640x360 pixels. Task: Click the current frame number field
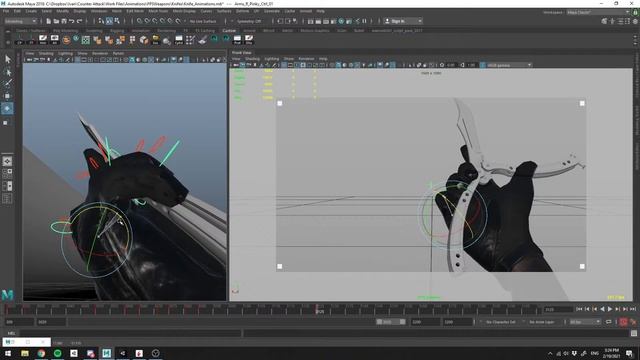pyautogui.click(x=558, y=309)
